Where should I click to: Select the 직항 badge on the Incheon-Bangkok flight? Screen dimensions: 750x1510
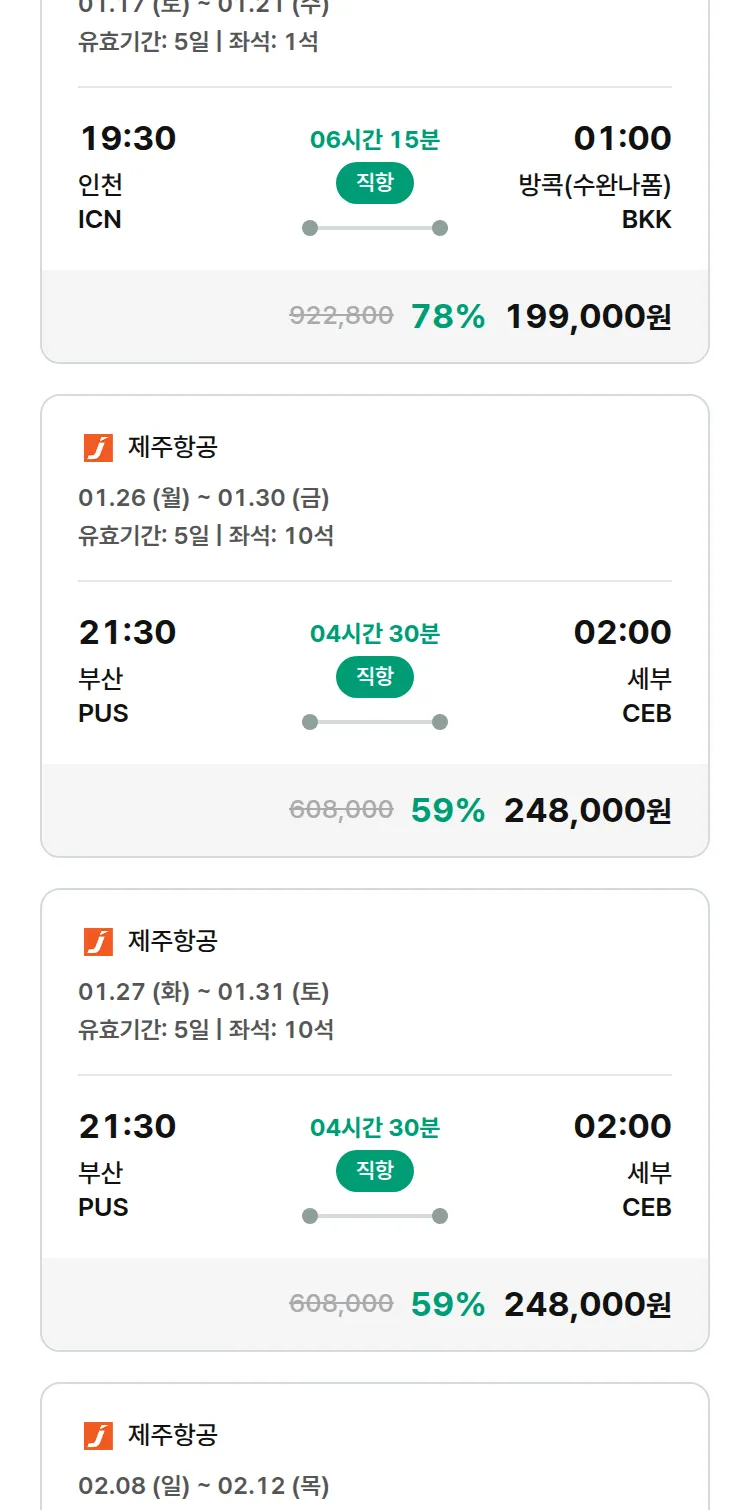tap(374, 183)
